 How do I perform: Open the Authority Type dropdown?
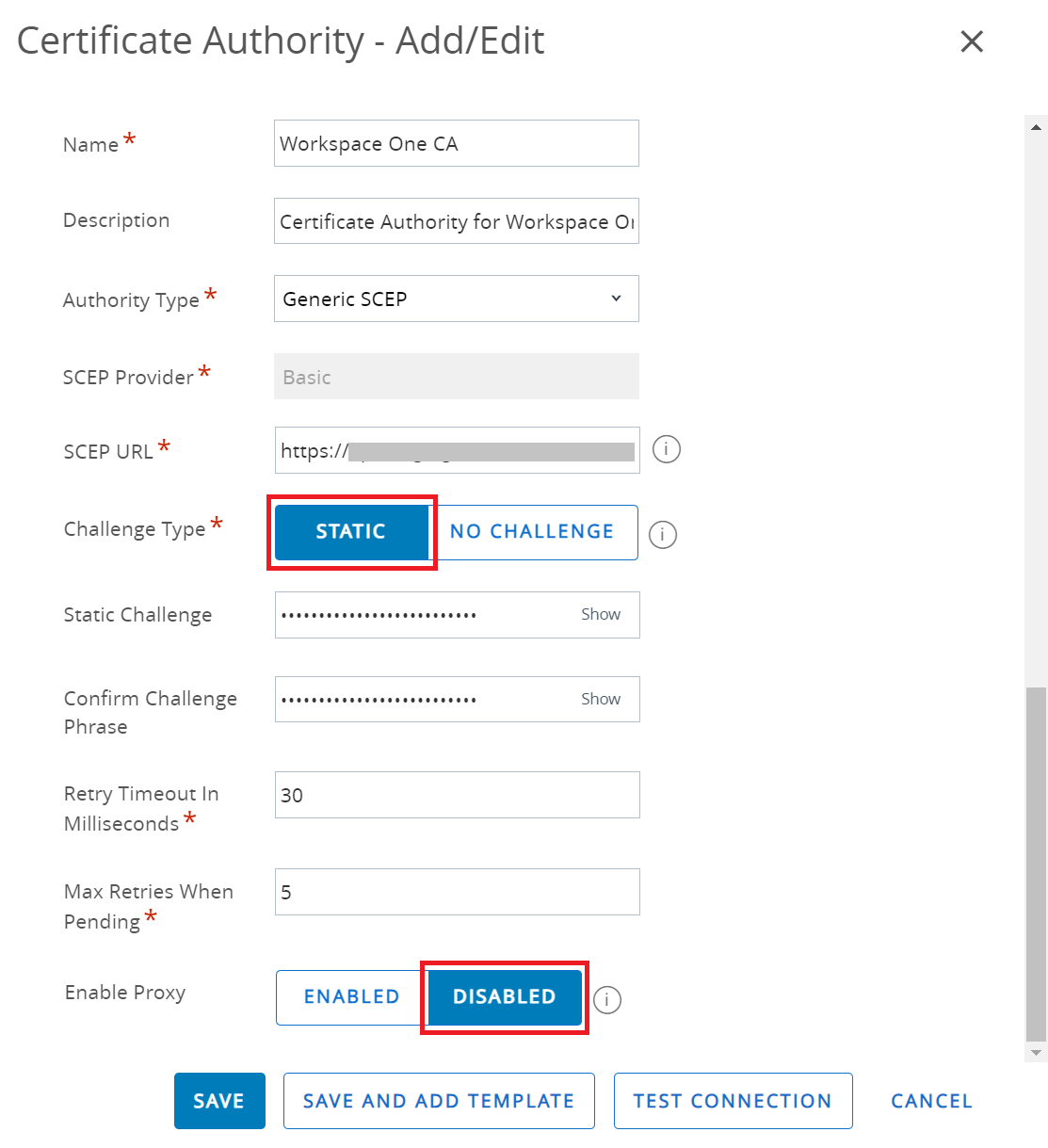click(x=456, y=299)
